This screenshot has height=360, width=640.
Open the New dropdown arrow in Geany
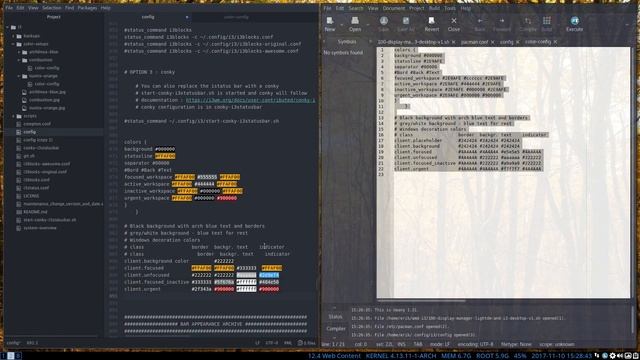[x=341, y=24]
